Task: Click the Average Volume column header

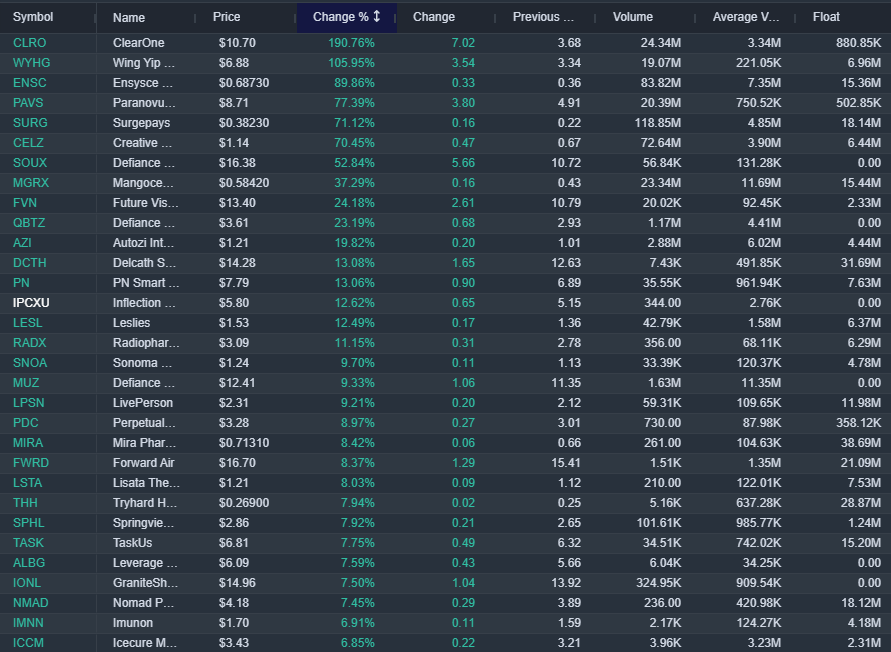Action: pyautogui.click(x=746, y=17)
